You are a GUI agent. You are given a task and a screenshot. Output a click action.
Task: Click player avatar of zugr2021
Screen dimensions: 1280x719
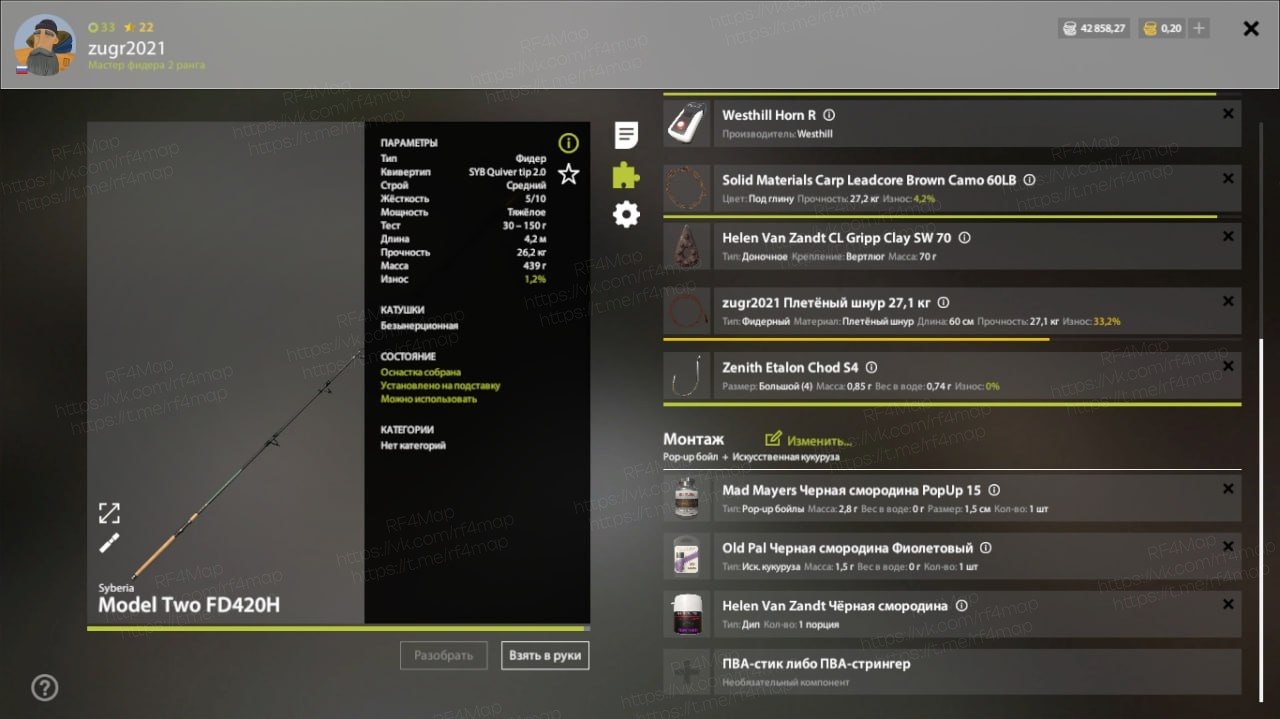coord(44,45)
